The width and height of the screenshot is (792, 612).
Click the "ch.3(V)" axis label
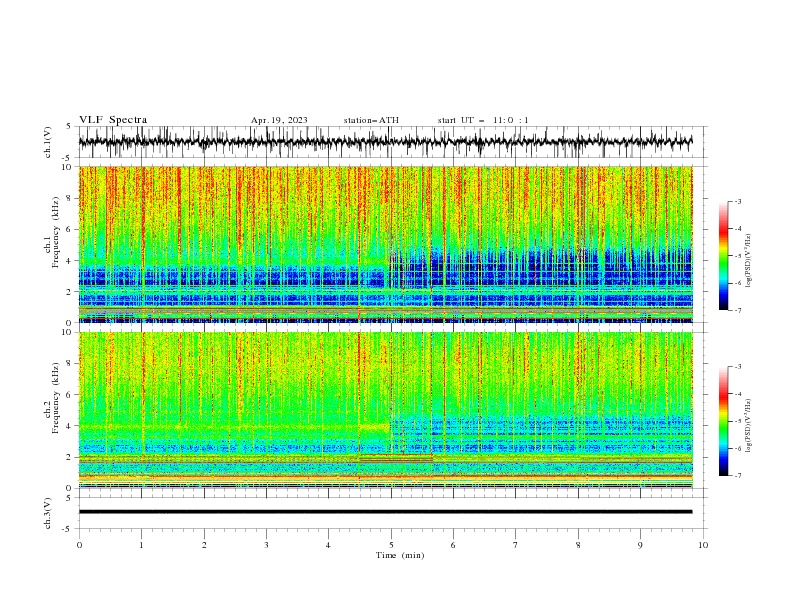click(48, 513)
